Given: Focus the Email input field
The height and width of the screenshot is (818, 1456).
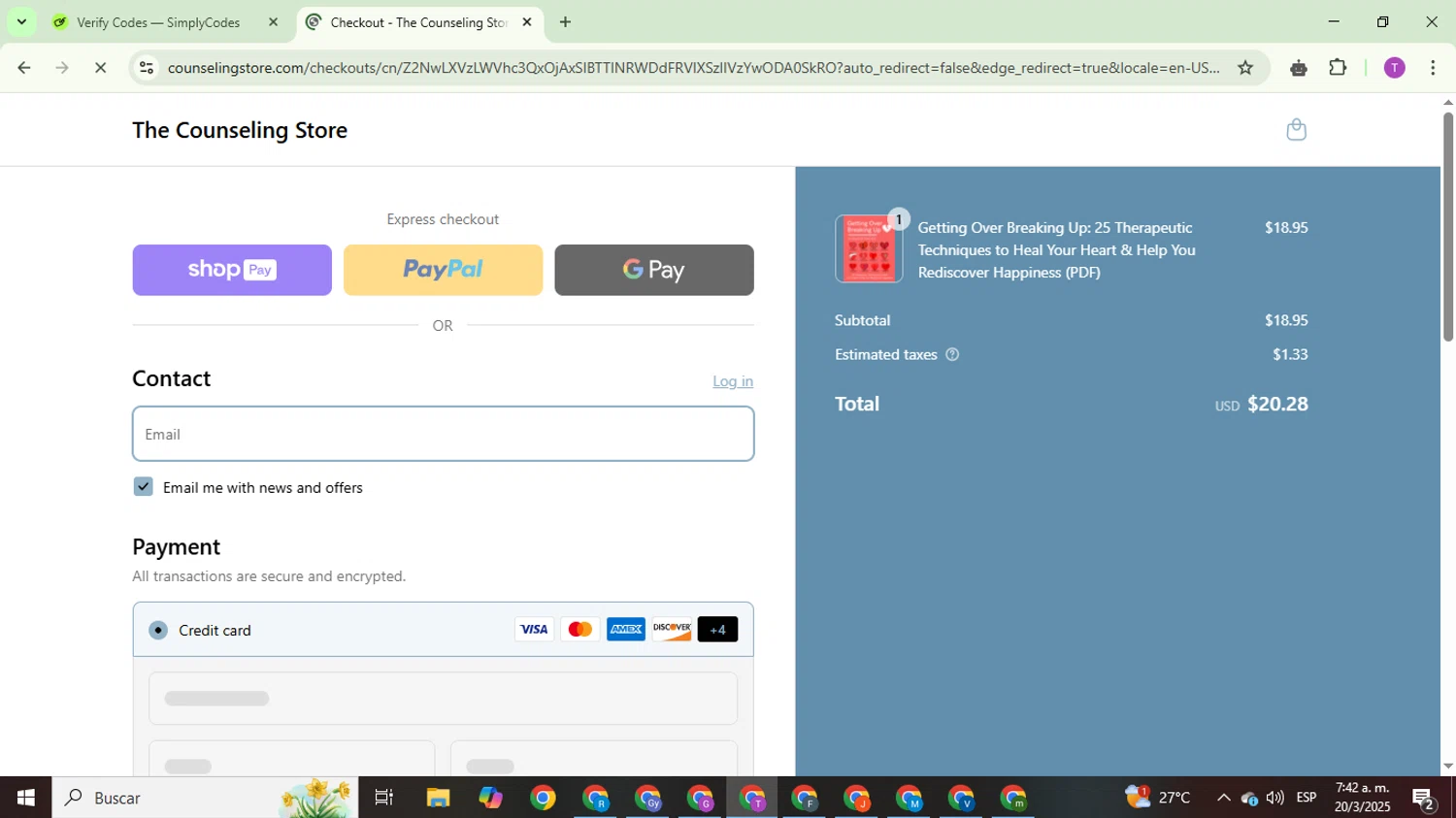Looking at the screenshot, I should click(443, 434).
